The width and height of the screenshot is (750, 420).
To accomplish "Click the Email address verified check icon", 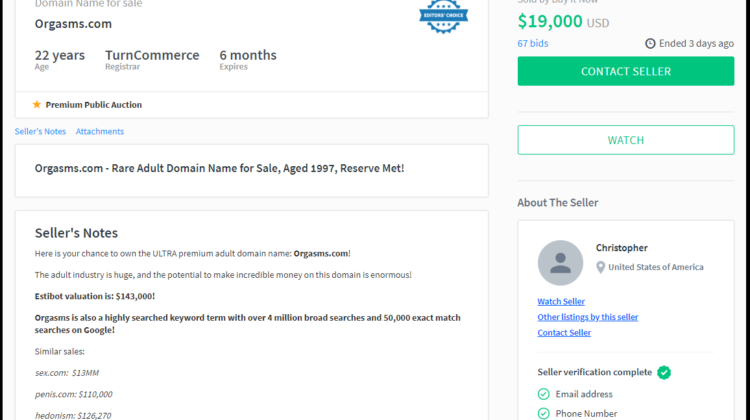I will (544, 394).
